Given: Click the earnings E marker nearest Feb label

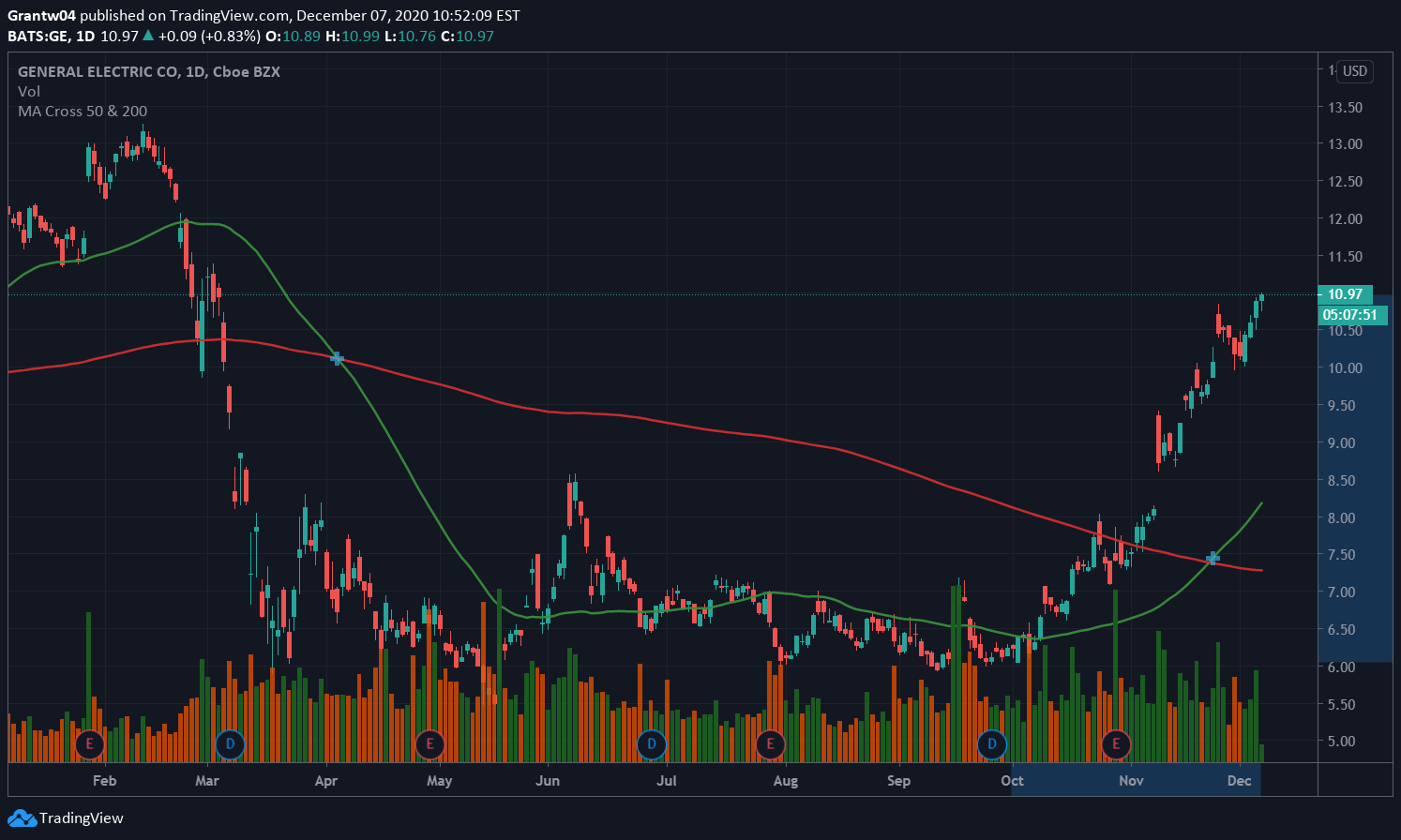Looking at the screenshot, I should click(89, 745).
